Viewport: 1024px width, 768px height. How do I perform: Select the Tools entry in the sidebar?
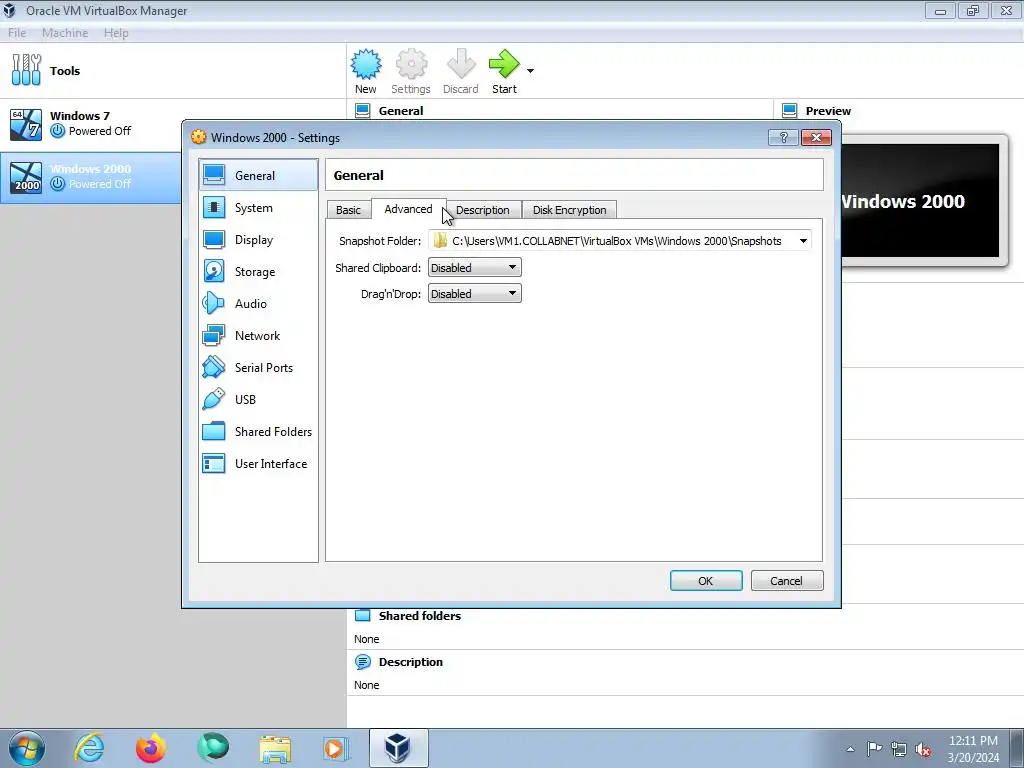172,71
